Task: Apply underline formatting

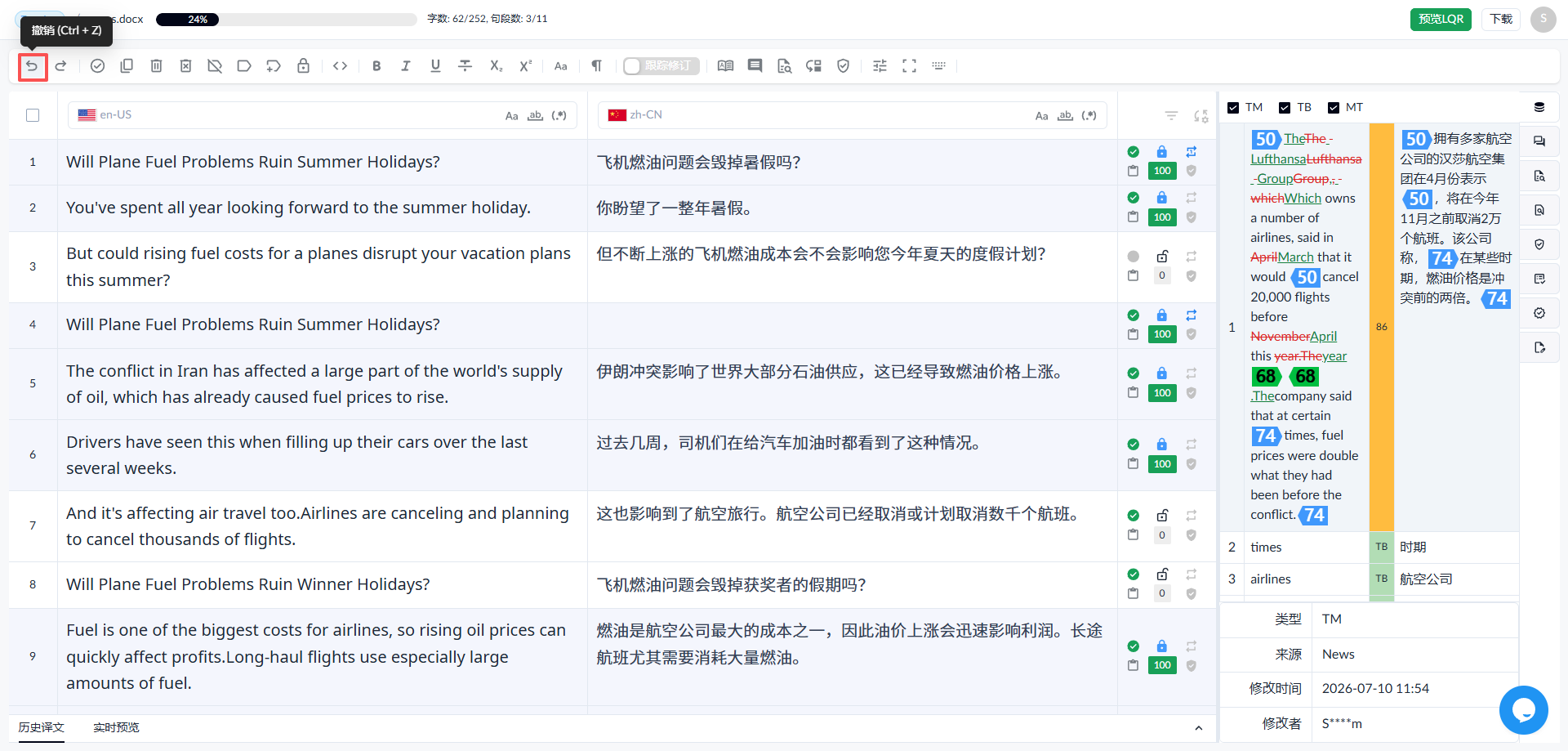Action: tap(435, 66)
